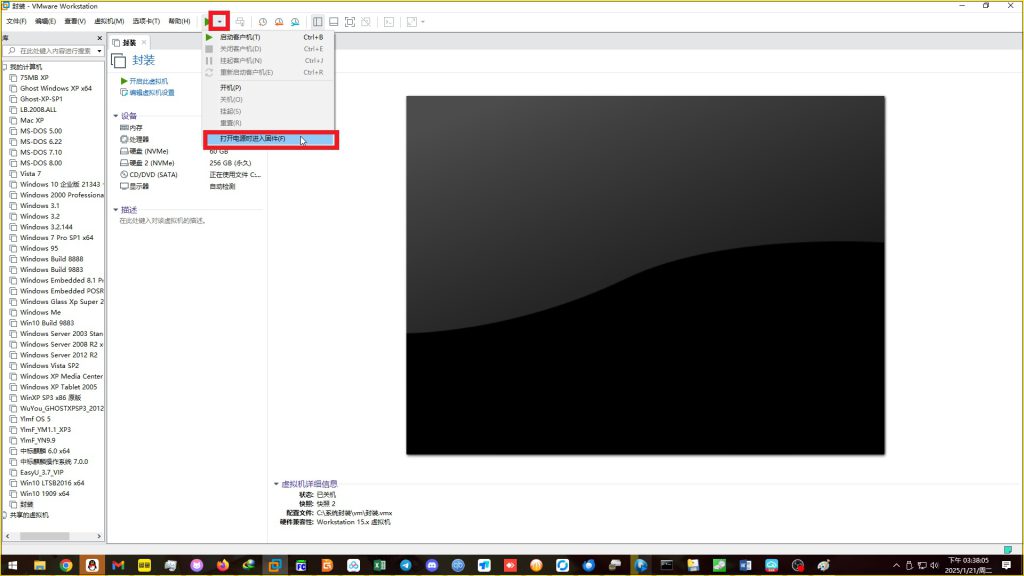The image size is (1024, 576).
Task: Collapse the 虚拟机详细信息 details section
Action: [x=276, y=484]
